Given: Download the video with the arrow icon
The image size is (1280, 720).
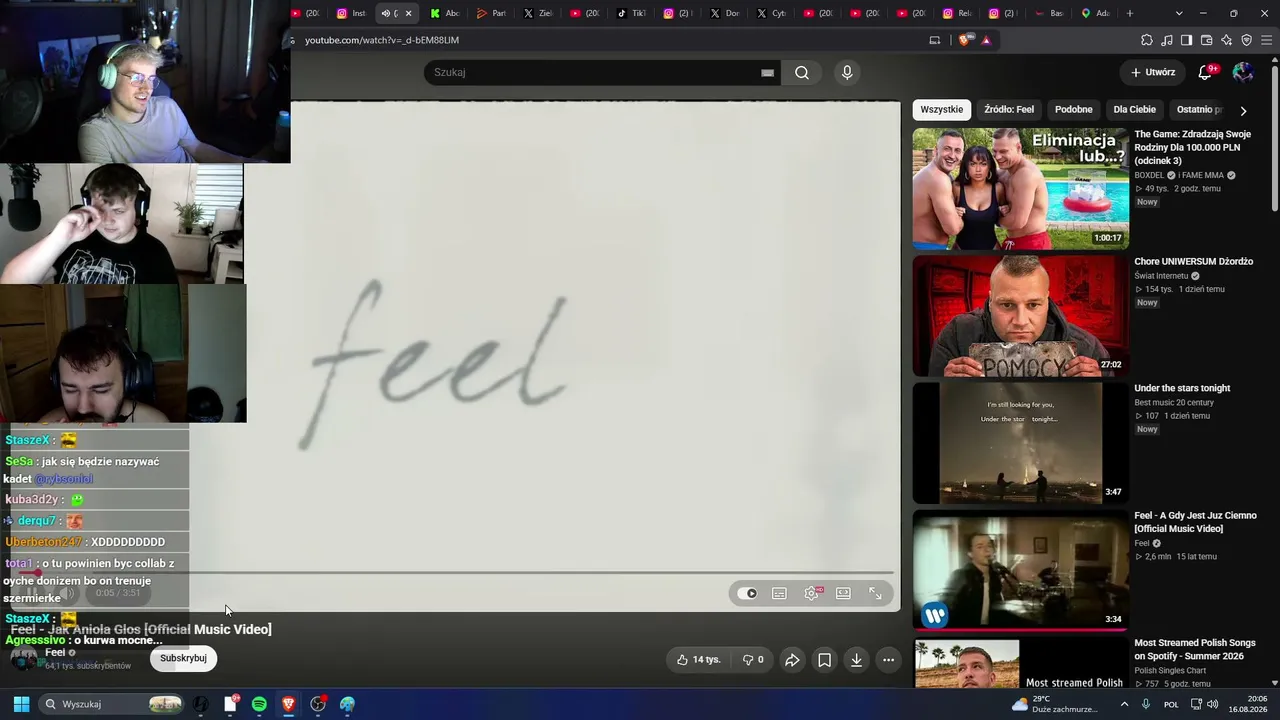Looking at the screenshot, I should pos(856,660).
